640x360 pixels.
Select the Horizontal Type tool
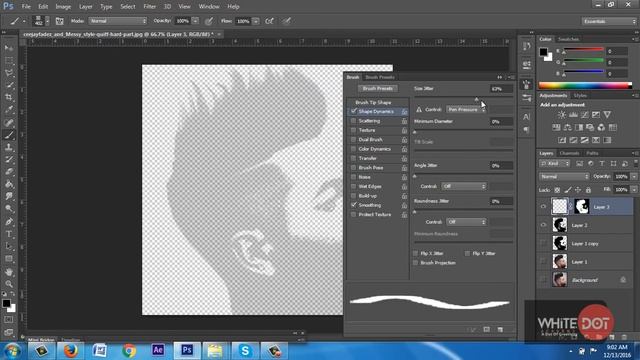point(9,234)
